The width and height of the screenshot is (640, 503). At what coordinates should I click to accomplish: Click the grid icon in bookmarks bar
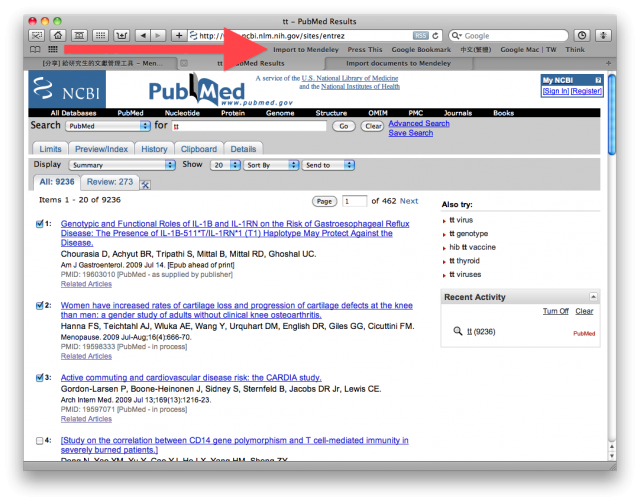click(53, 49)
